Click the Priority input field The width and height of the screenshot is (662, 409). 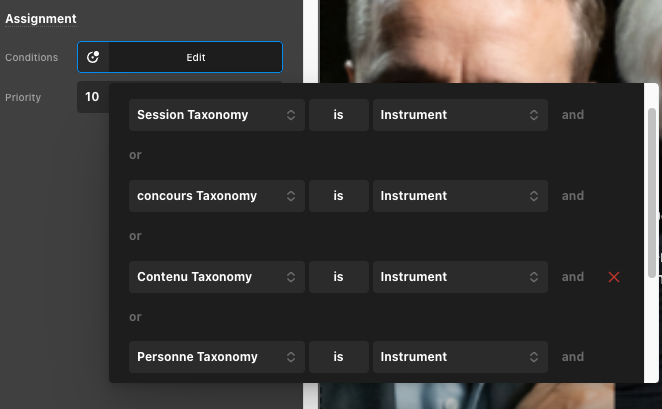tap(93, 97)
